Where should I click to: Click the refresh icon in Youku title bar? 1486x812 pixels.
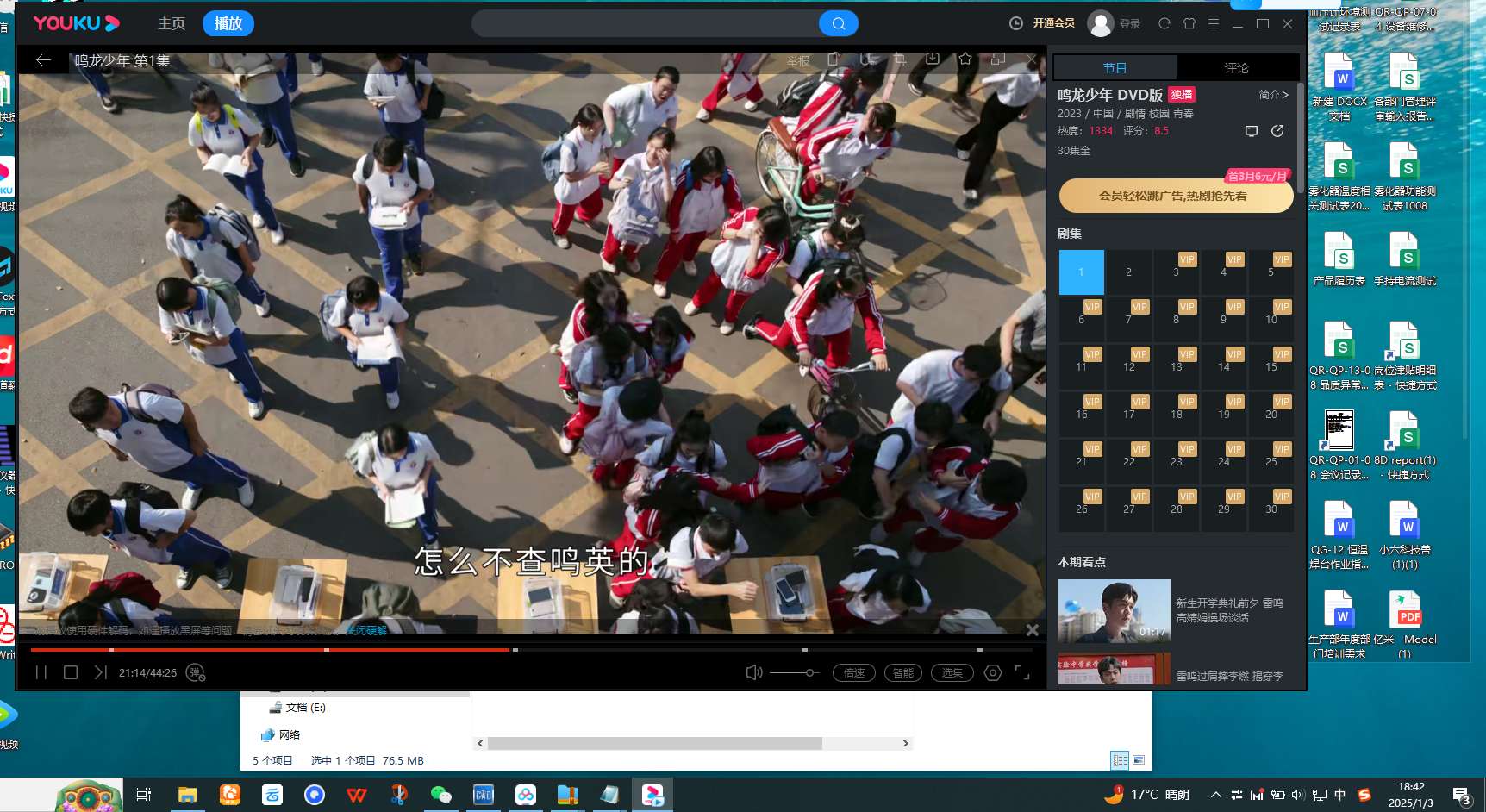(1164, 23)
